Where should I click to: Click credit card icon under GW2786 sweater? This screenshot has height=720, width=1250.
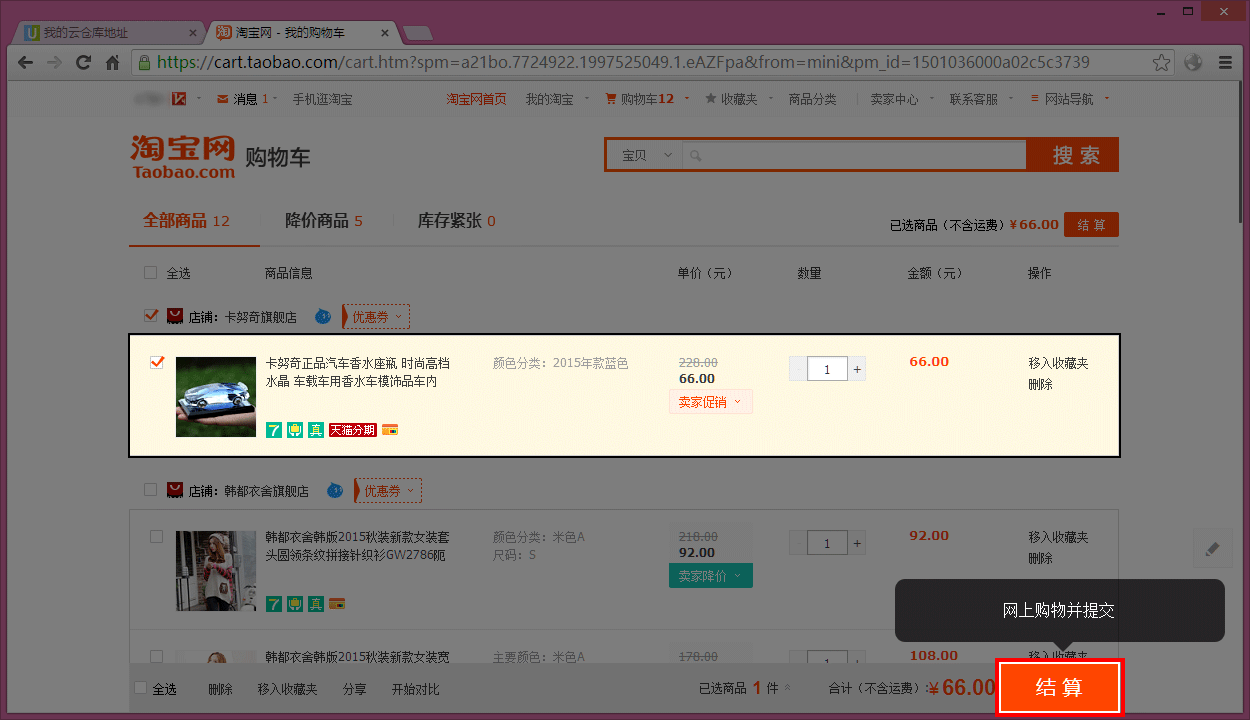[338, 603]
